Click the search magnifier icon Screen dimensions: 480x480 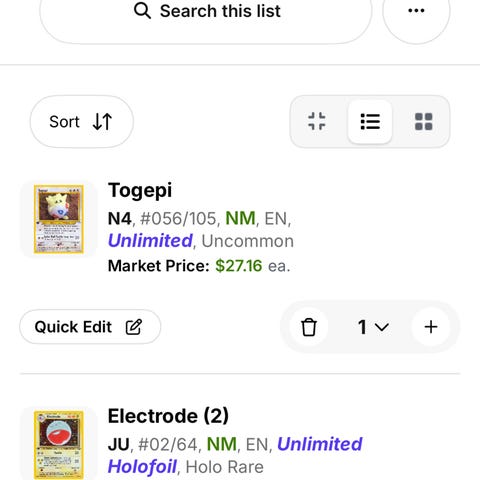[142, 10]
